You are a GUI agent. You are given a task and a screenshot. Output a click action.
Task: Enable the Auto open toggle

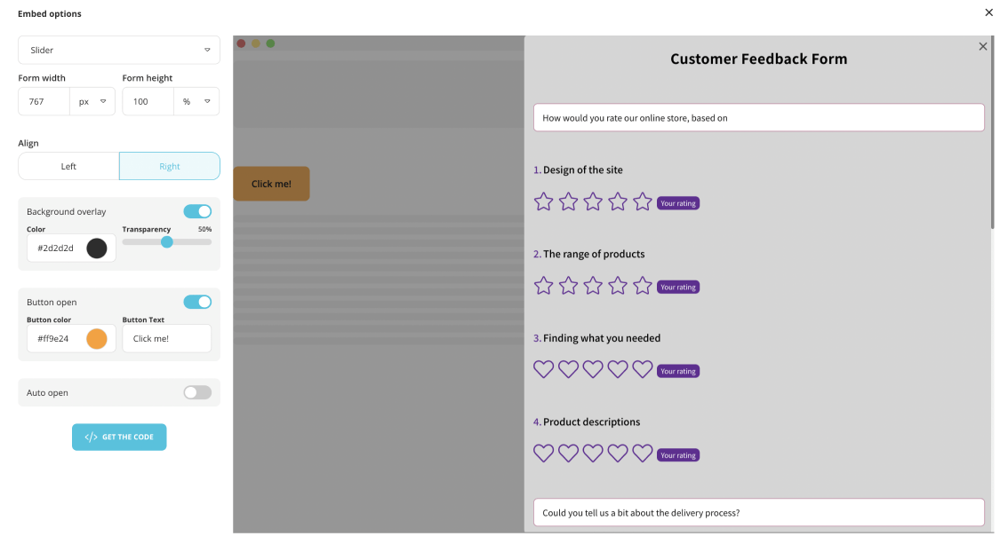tap(197, 393)
